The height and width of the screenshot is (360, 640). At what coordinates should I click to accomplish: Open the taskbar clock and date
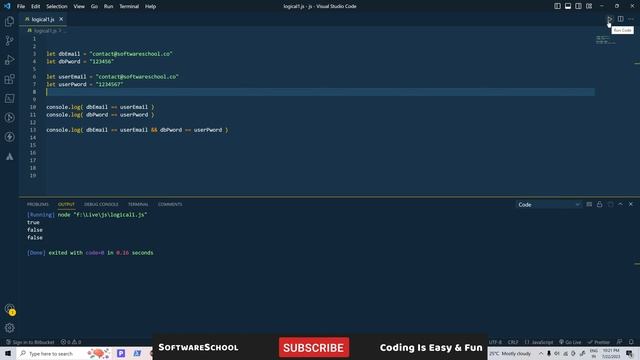611,353
